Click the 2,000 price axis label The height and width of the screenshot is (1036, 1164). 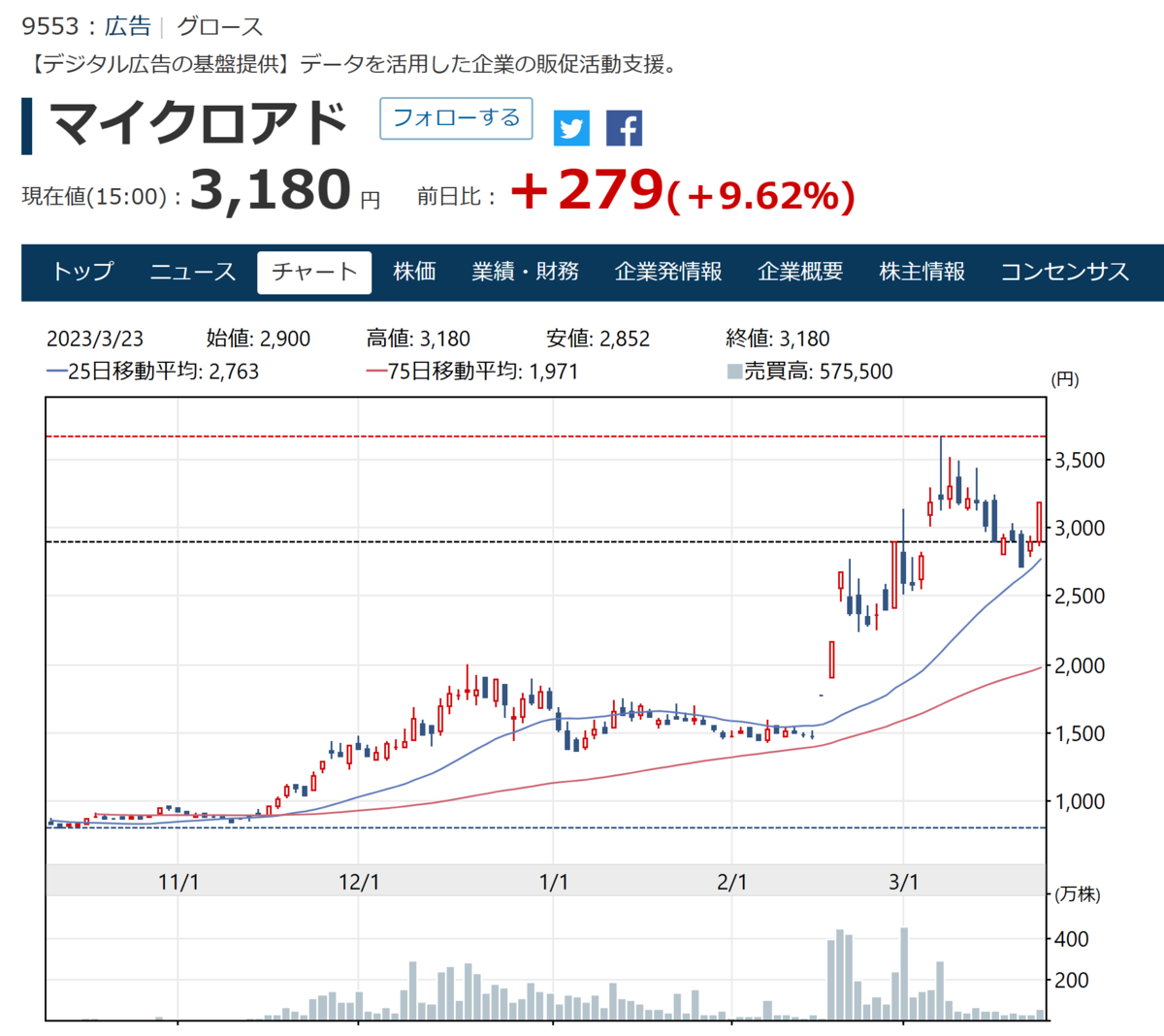[1080, 665]
